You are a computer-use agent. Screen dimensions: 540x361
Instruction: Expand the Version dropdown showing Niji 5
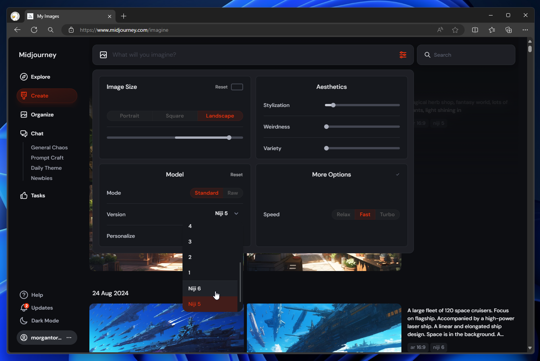coord(226,214)
